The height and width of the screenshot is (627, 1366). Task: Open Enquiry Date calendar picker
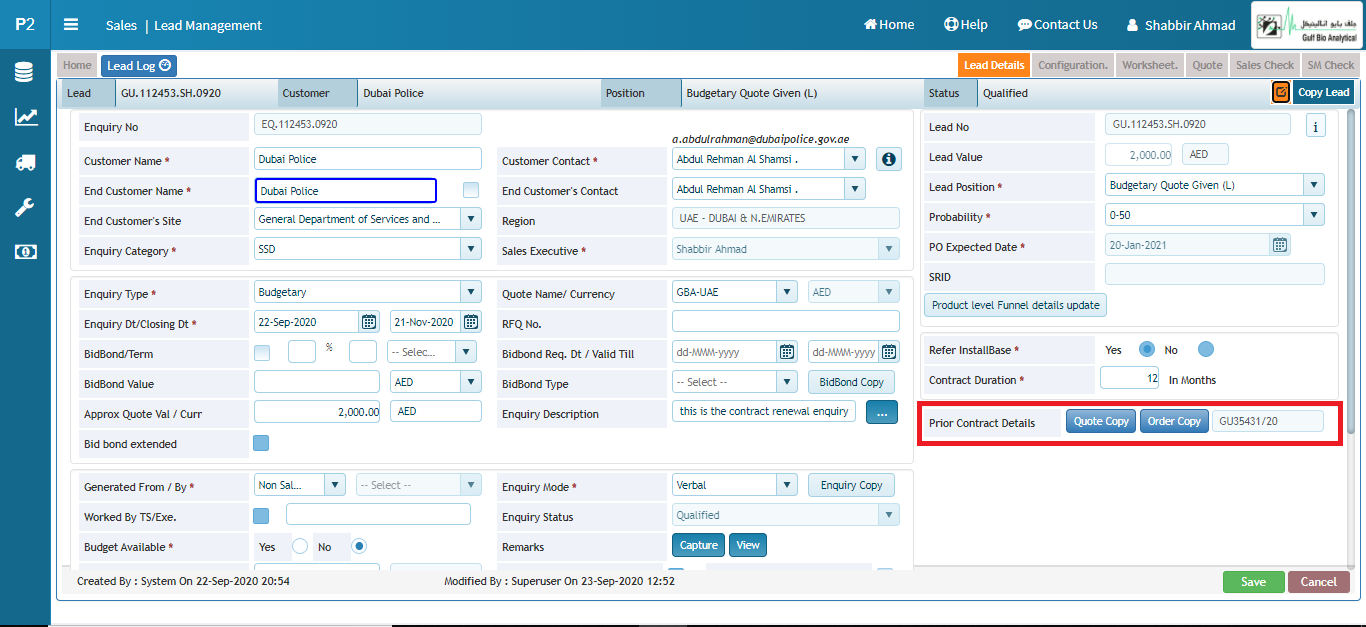click(x=369, y=322)
